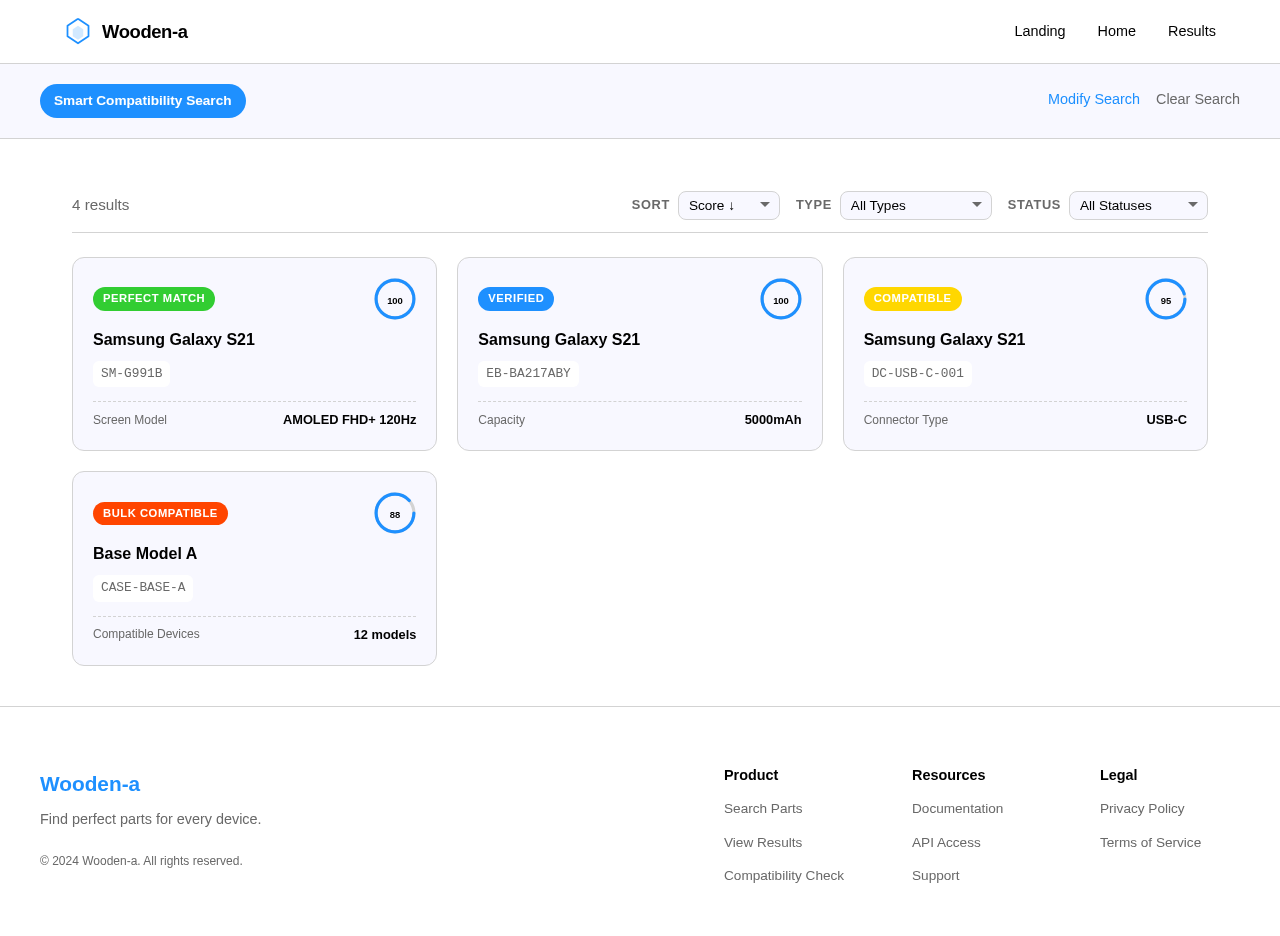Open the Sort by Score dropdown
The image size is (1280, 936).
(729, 205)
